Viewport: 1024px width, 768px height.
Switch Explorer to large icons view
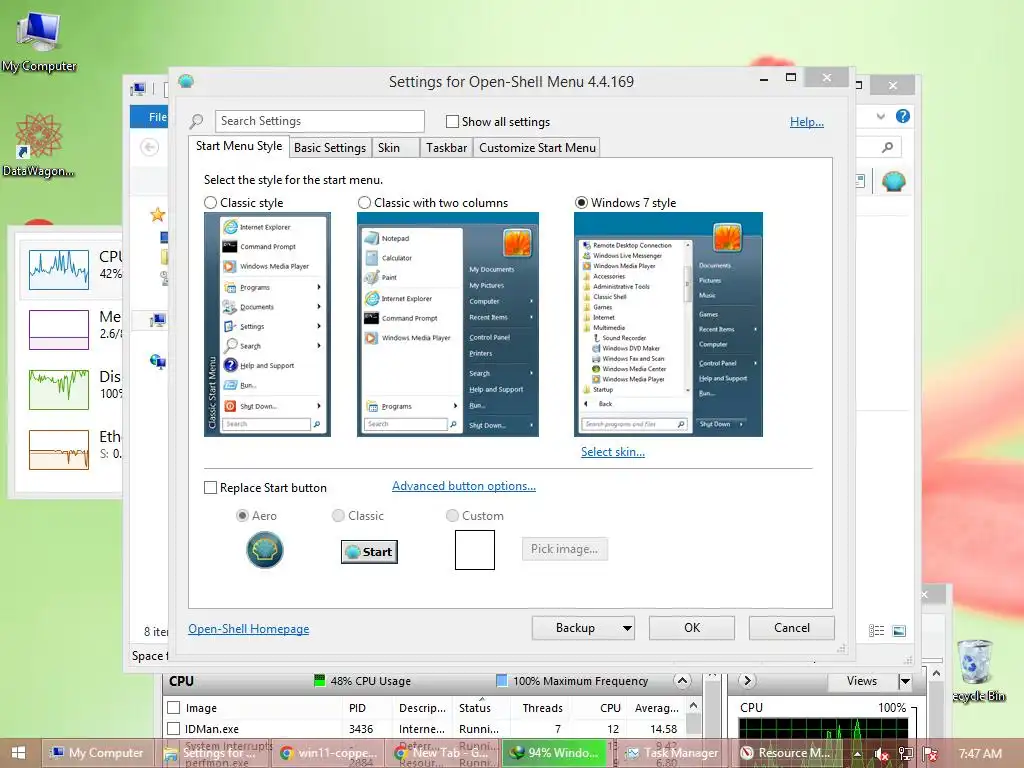tap(899, 631)
